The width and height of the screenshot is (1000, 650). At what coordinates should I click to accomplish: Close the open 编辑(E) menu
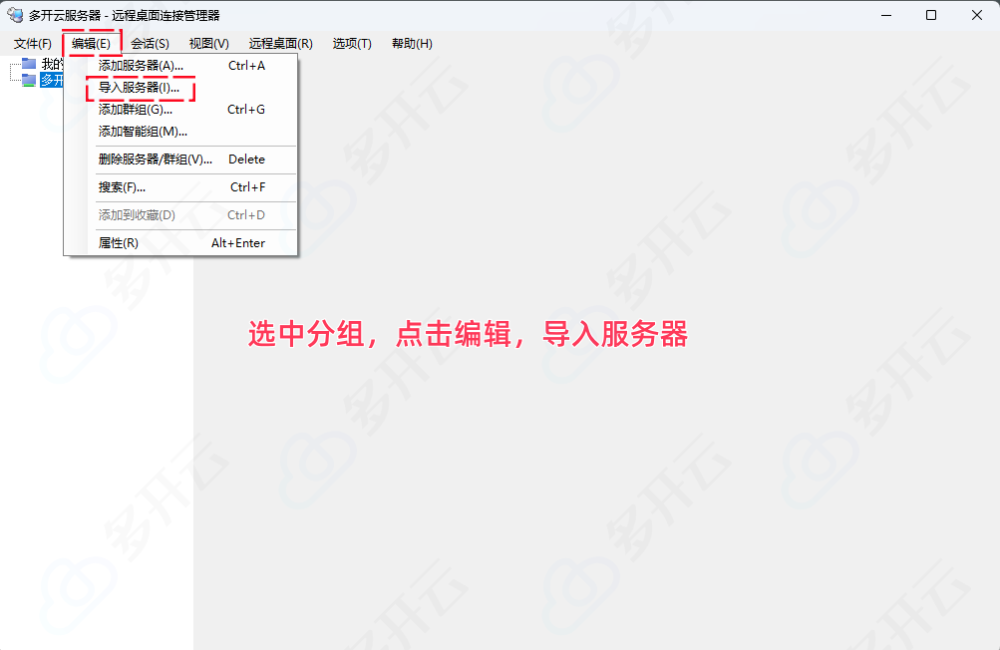click(91, 44)
